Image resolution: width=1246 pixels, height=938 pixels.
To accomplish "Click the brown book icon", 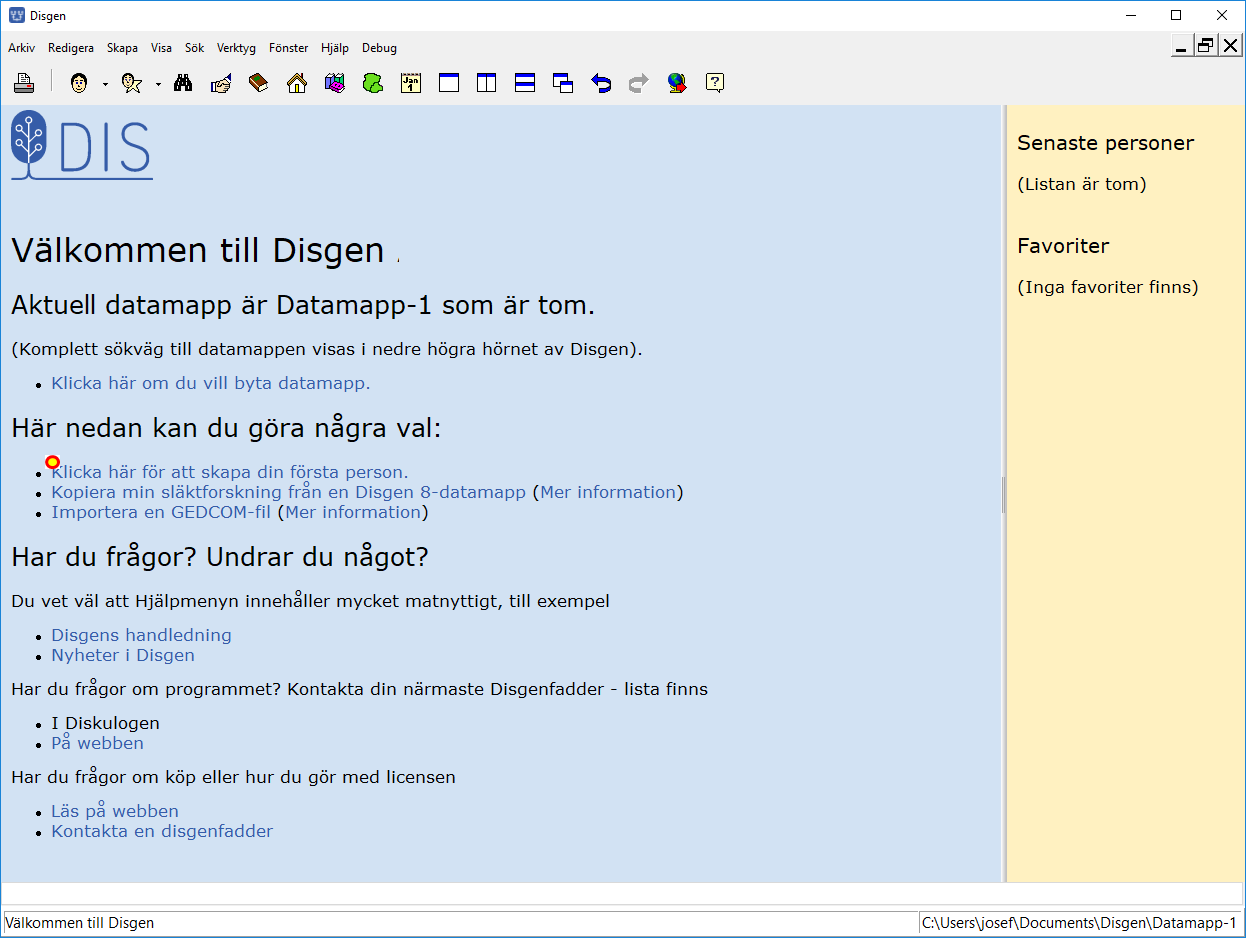I will point(259,83).
